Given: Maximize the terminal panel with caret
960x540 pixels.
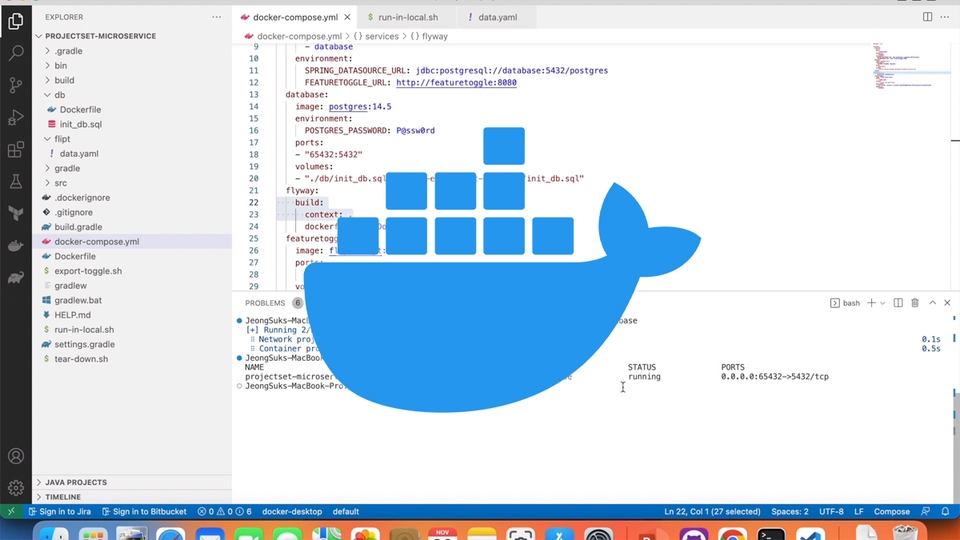Looking at the screenshot, I should click(x=932, y=303).
